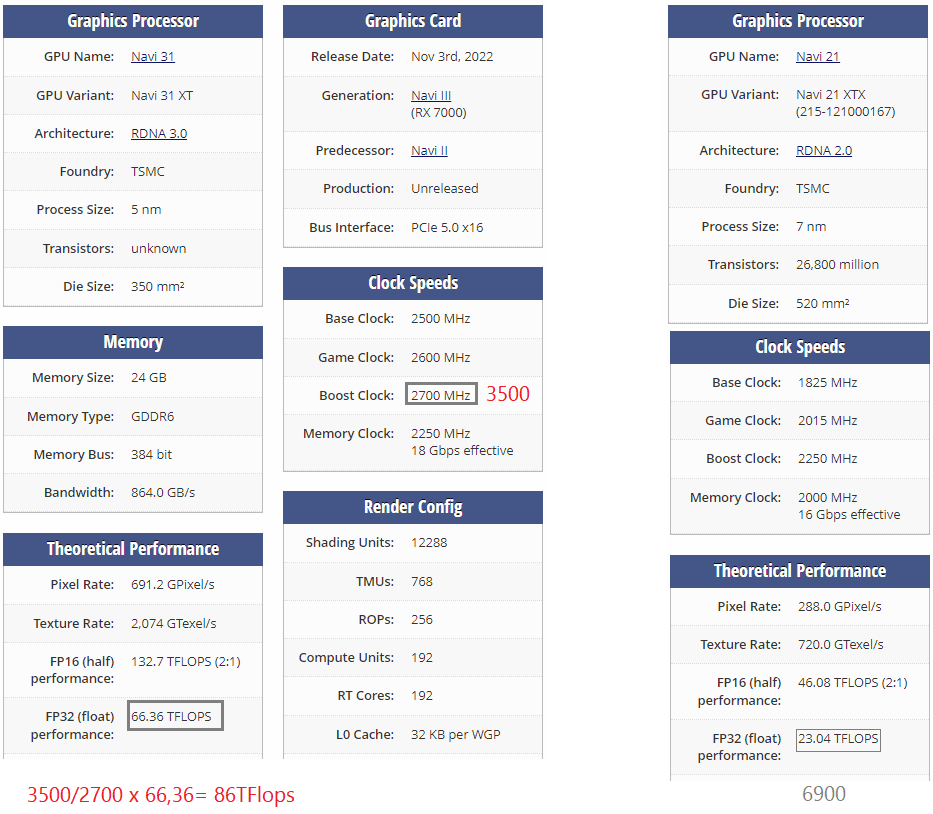
Task: Click the 7 nm process size value
Action: pyautogui.click(x=811, y=227)
